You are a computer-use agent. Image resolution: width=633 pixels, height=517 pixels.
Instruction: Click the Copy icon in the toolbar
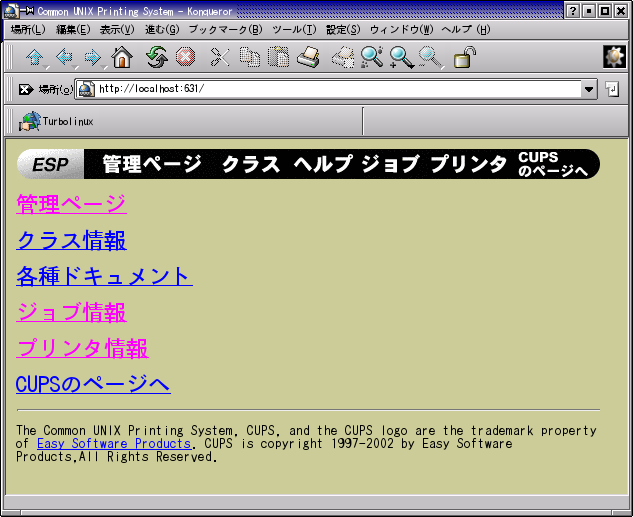[250, 57]
